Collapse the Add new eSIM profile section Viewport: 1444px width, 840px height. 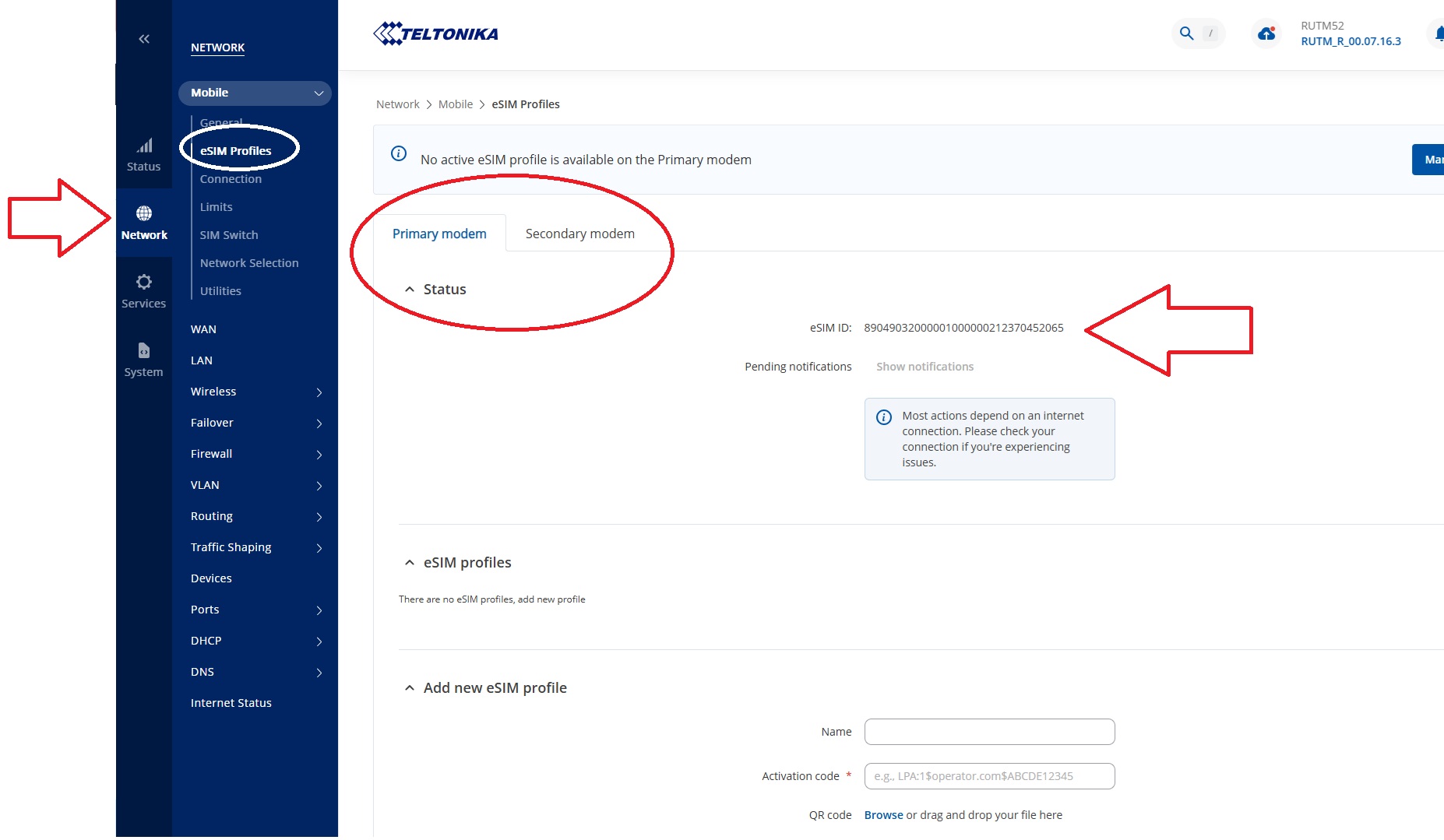click(410, 687)
